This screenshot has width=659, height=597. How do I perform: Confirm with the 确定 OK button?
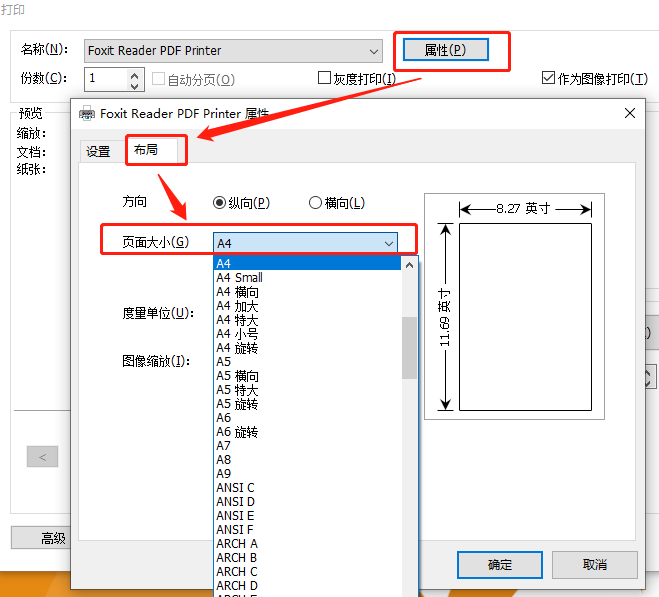pyautogui.click(x=500, y=565)
